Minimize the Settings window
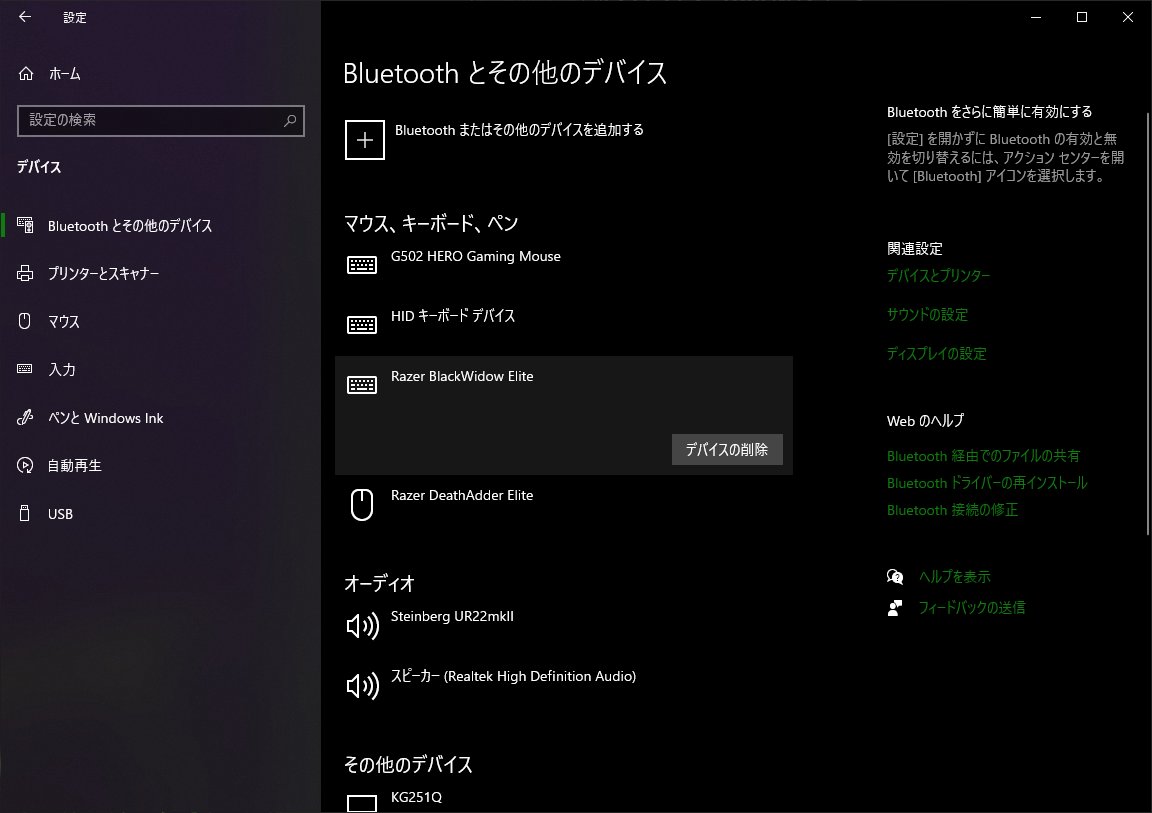Image resolution: width=1152 pixels, height=813 pixels. pyautogui.click(x=1036, y=17)
